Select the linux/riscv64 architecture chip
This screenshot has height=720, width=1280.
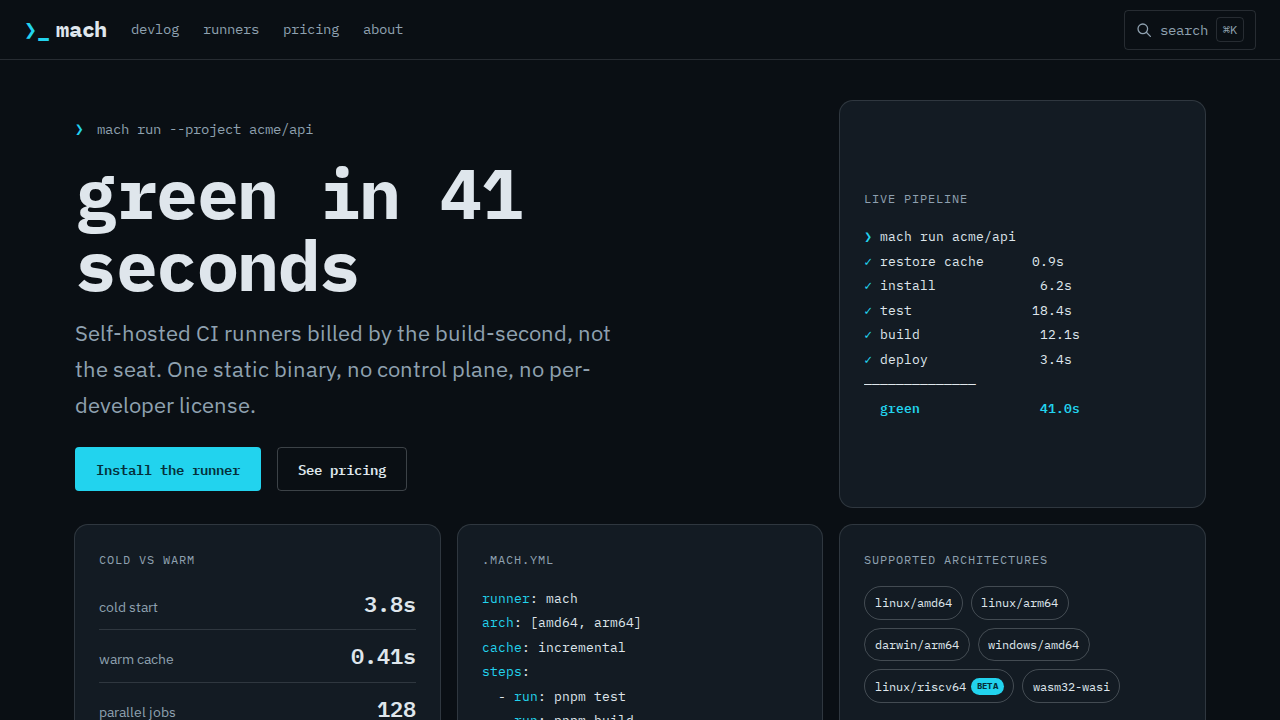[x=939, y=687]
